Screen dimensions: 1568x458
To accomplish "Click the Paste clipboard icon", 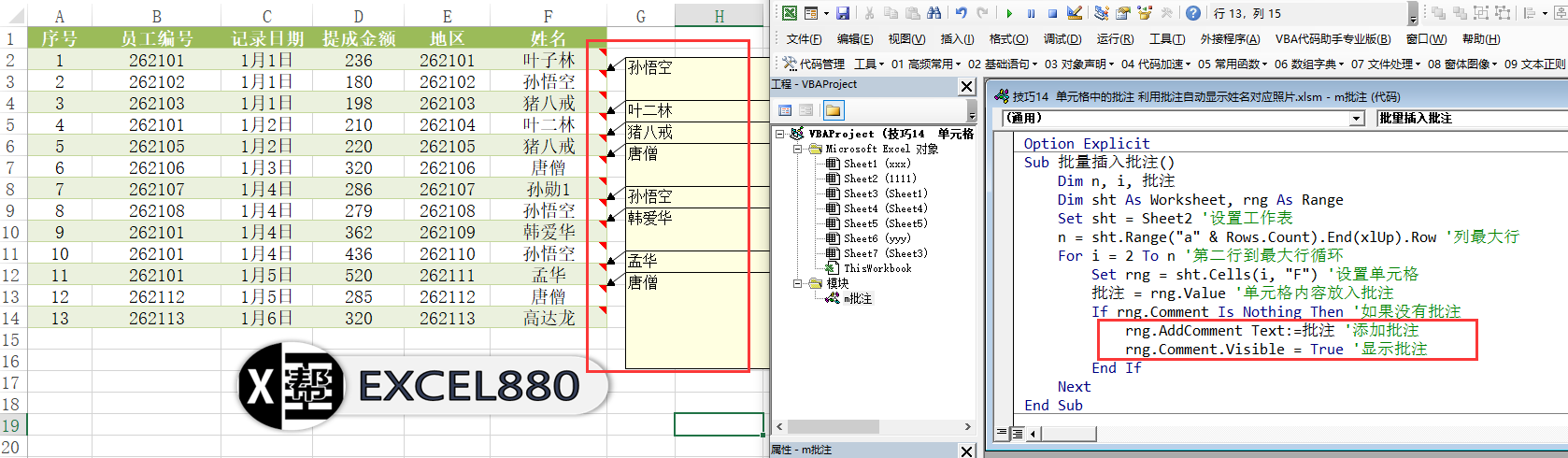I will (912, 13).
